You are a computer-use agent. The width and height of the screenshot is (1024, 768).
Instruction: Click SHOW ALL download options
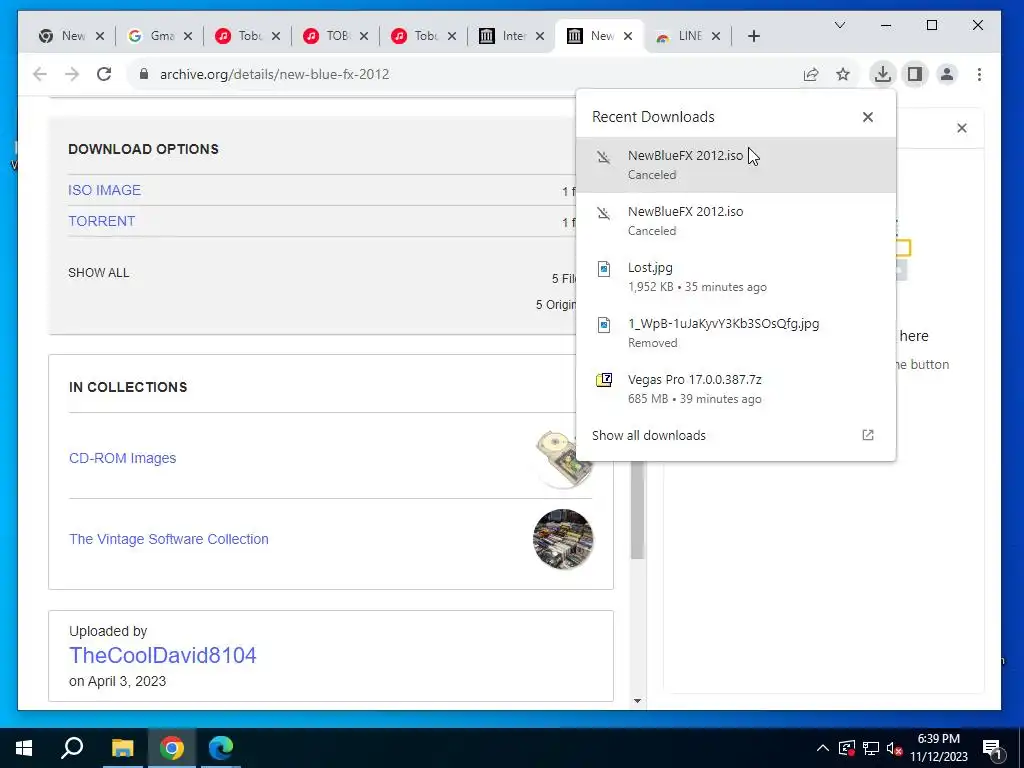99,272
